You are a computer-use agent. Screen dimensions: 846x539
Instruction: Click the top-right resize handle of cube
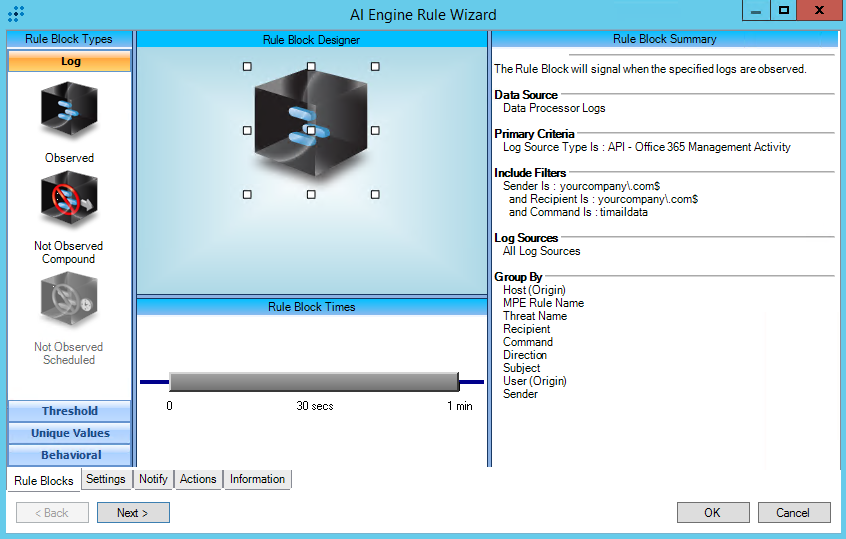(x=375, y=66)
